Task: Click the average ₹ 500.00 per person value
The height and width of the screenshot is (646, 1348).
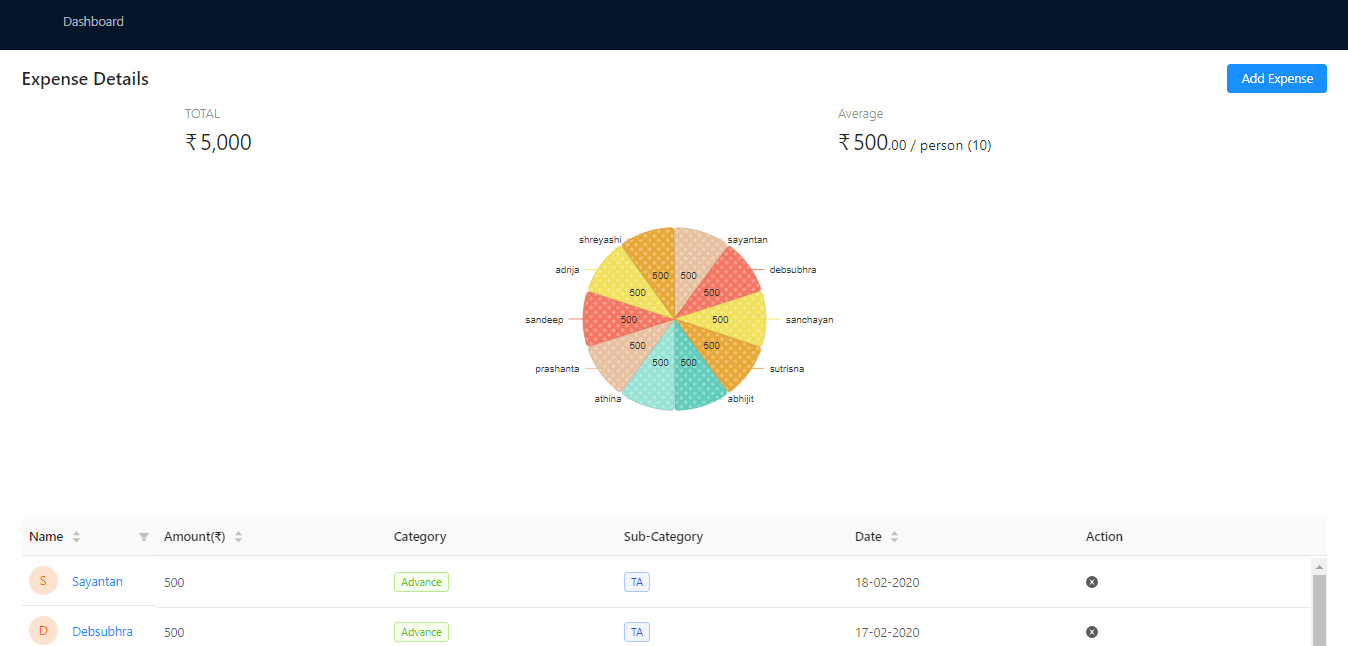Action: (x=914, y=143)
